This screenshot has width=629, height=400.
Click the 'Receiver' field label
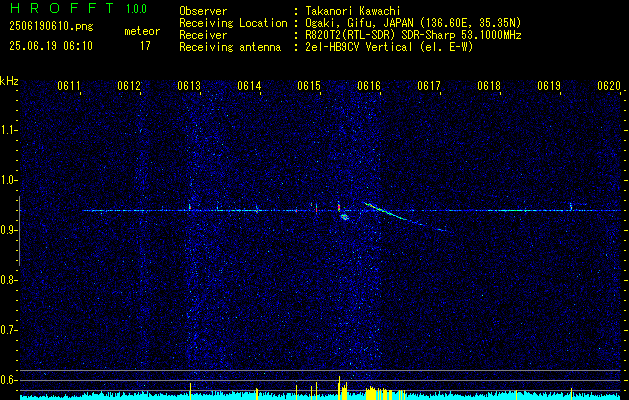pyautogui.click(x=203, y=35)
